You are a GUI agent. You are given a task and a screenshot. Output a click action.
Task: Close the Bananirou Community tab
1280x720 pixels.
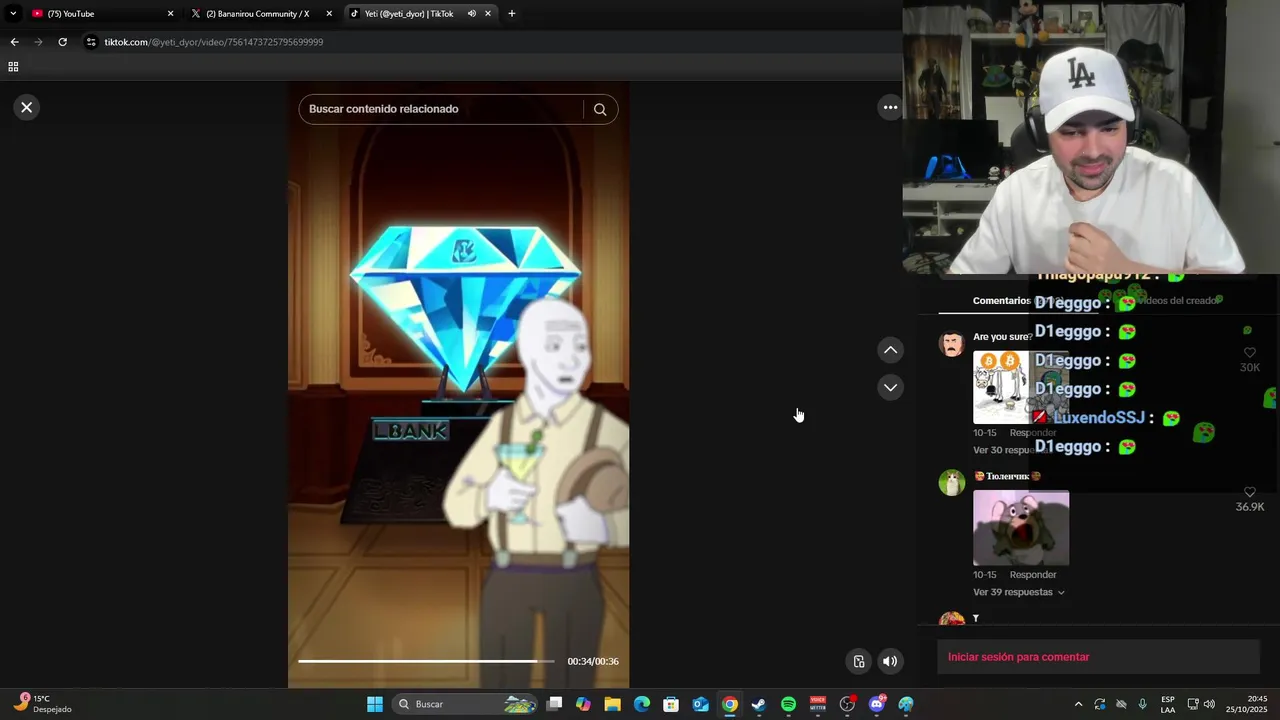(x=329, y=14)
